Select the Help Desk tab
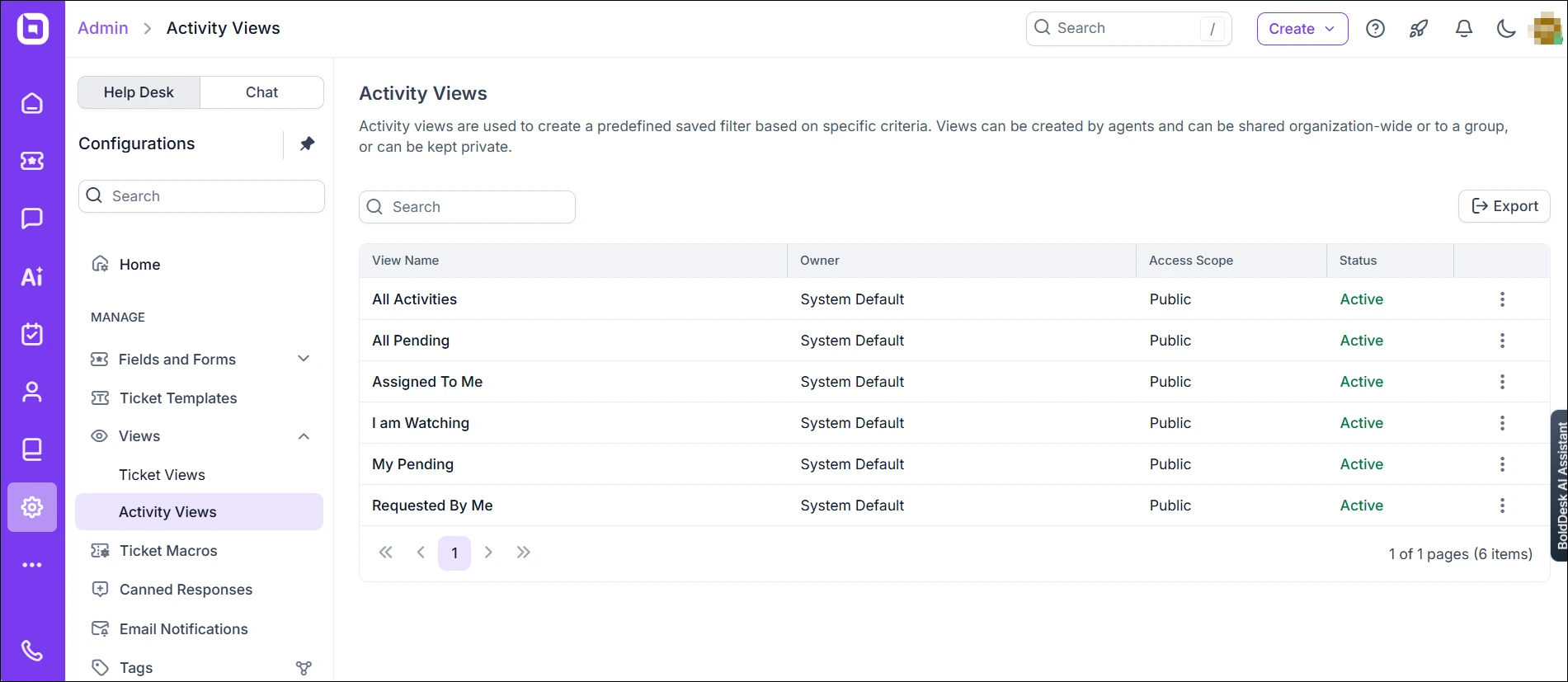The width and height of the screenshot is (1568, 682). point(139,92)
